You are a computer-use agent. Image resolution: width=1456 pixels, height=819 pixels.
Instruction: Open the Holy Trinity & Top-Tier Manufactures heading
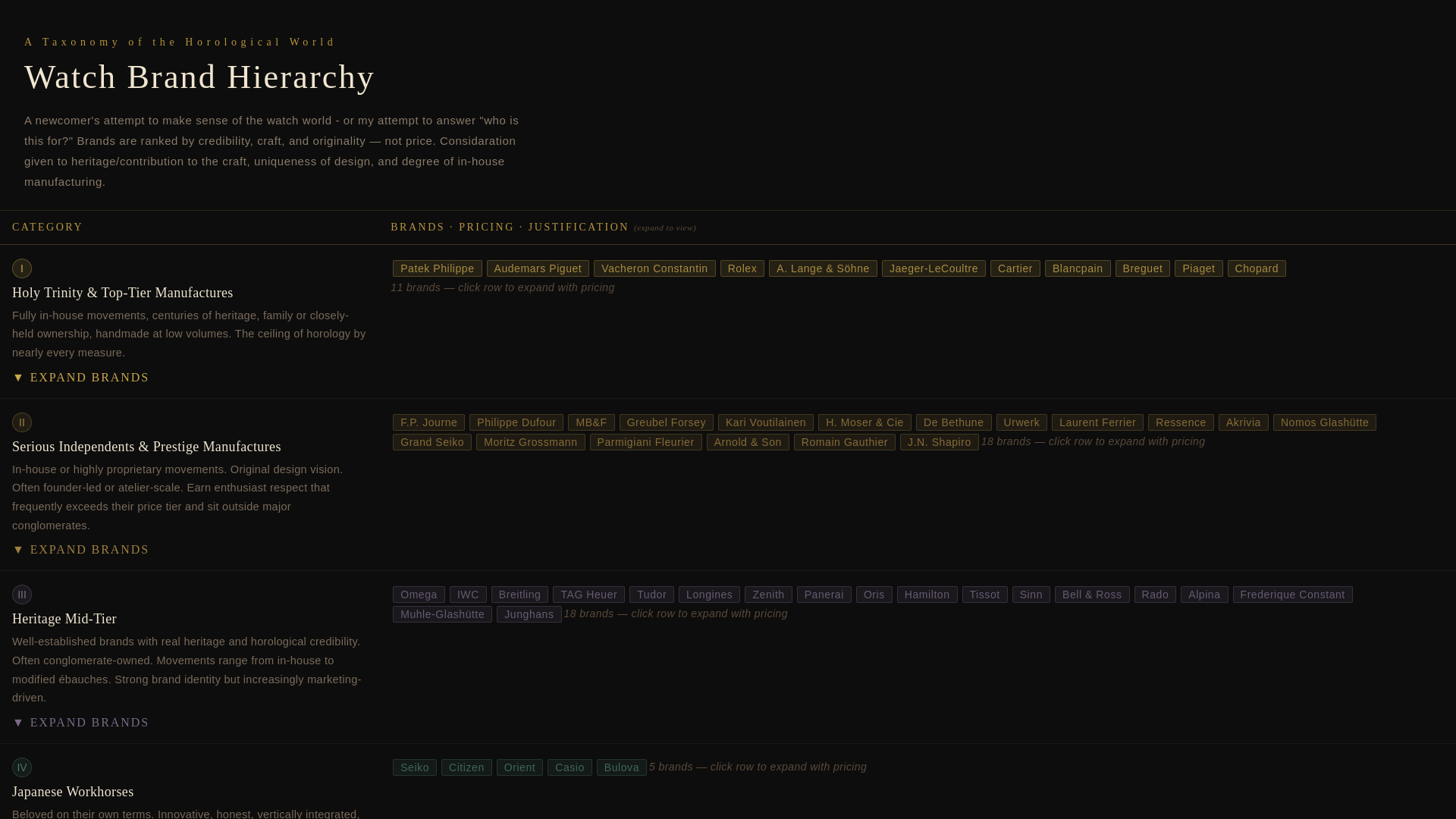coord(123,293)
